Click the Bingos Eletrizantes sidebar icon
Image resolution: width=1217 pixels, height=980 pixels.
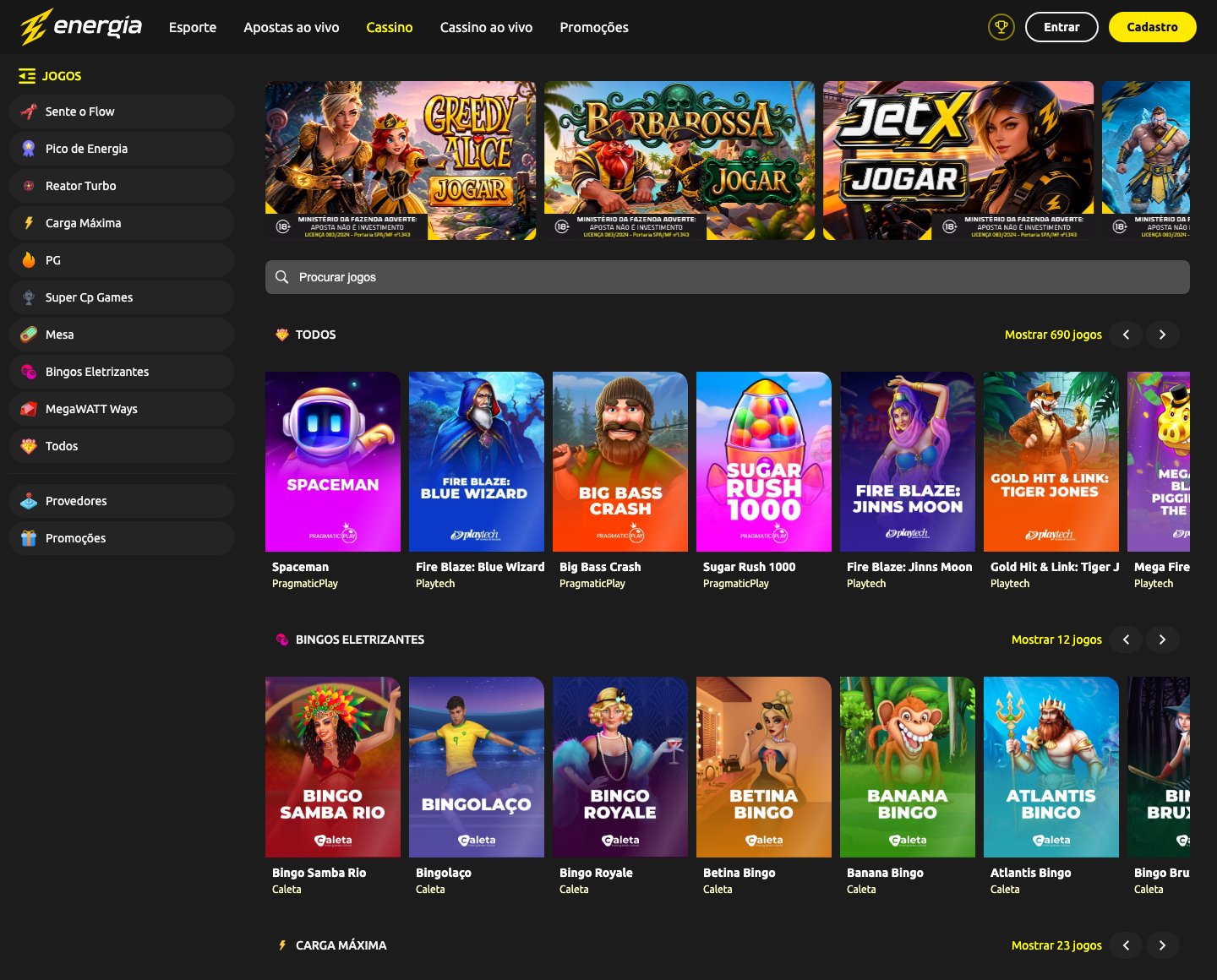[29, 372]
